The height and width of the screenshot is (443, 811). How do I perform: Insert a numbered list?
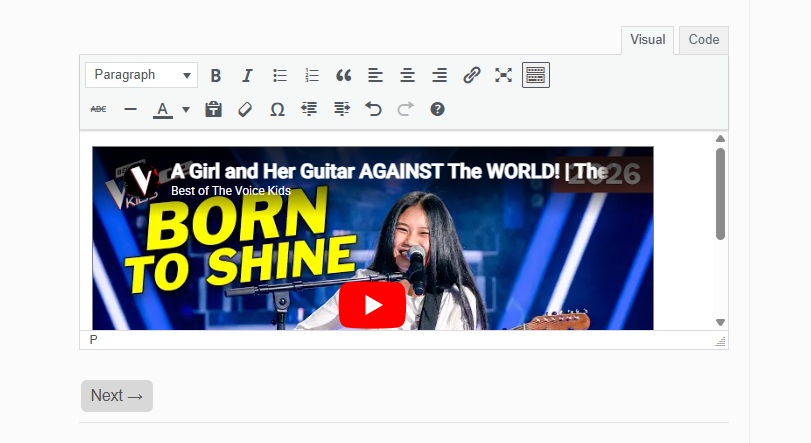pyautogui.click(x=312, y=75)
